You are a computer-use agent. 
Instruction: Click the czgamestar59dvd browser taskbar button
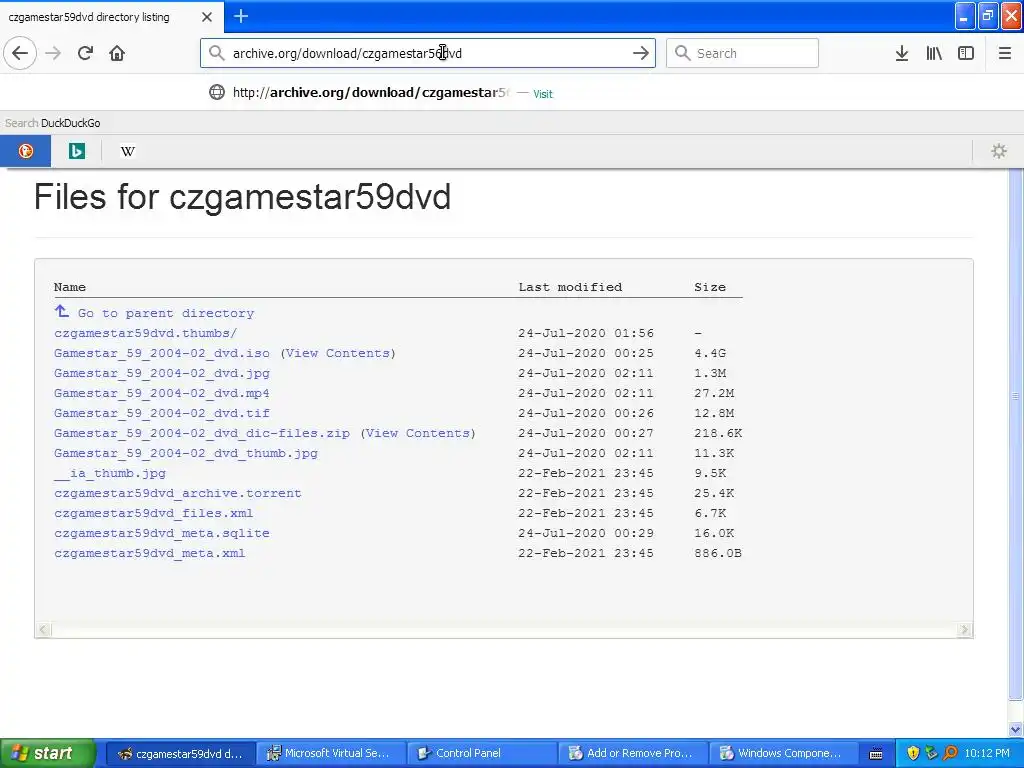(x=180, y=753)
